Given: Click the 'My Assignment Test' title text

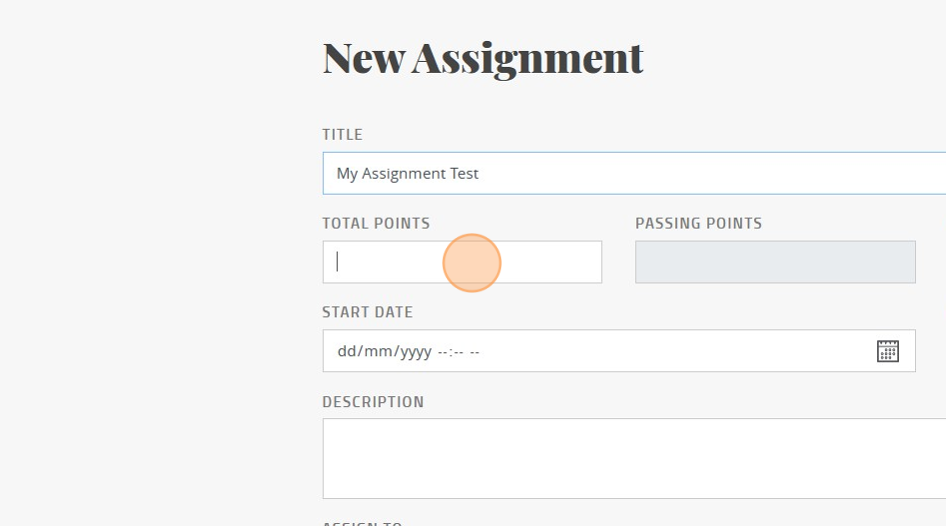Looking at the screenshot, I should coord(407,174).
